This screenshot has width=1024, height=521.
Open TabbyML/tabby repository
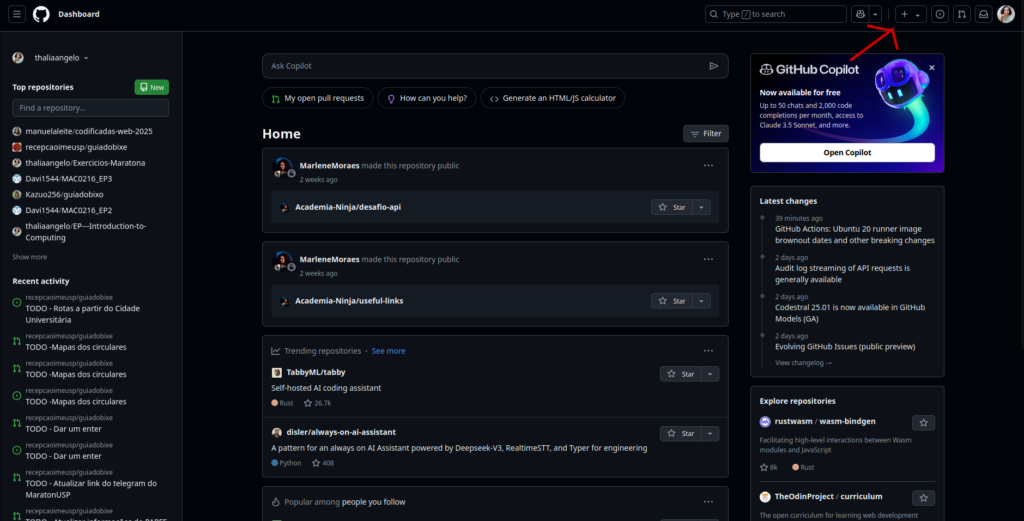coord(315,372)
